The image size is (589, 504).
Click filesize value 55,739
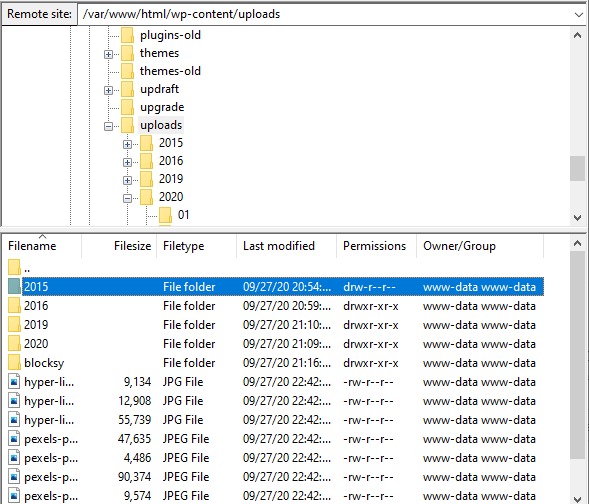pos(134,420)
